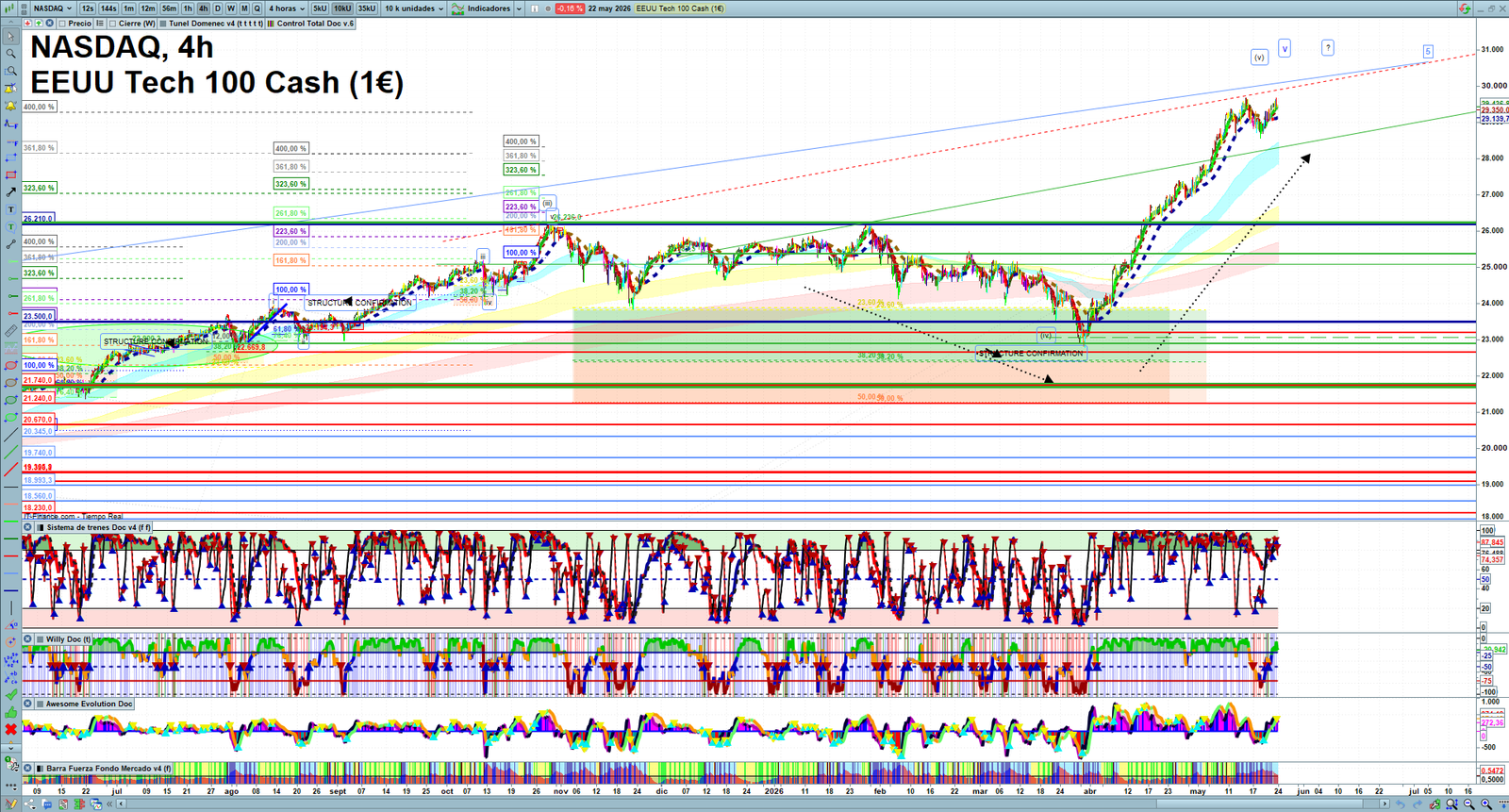Screen dimensions: 1509x812
Task: Toggle Willy Doc square box
Action: 41,639
